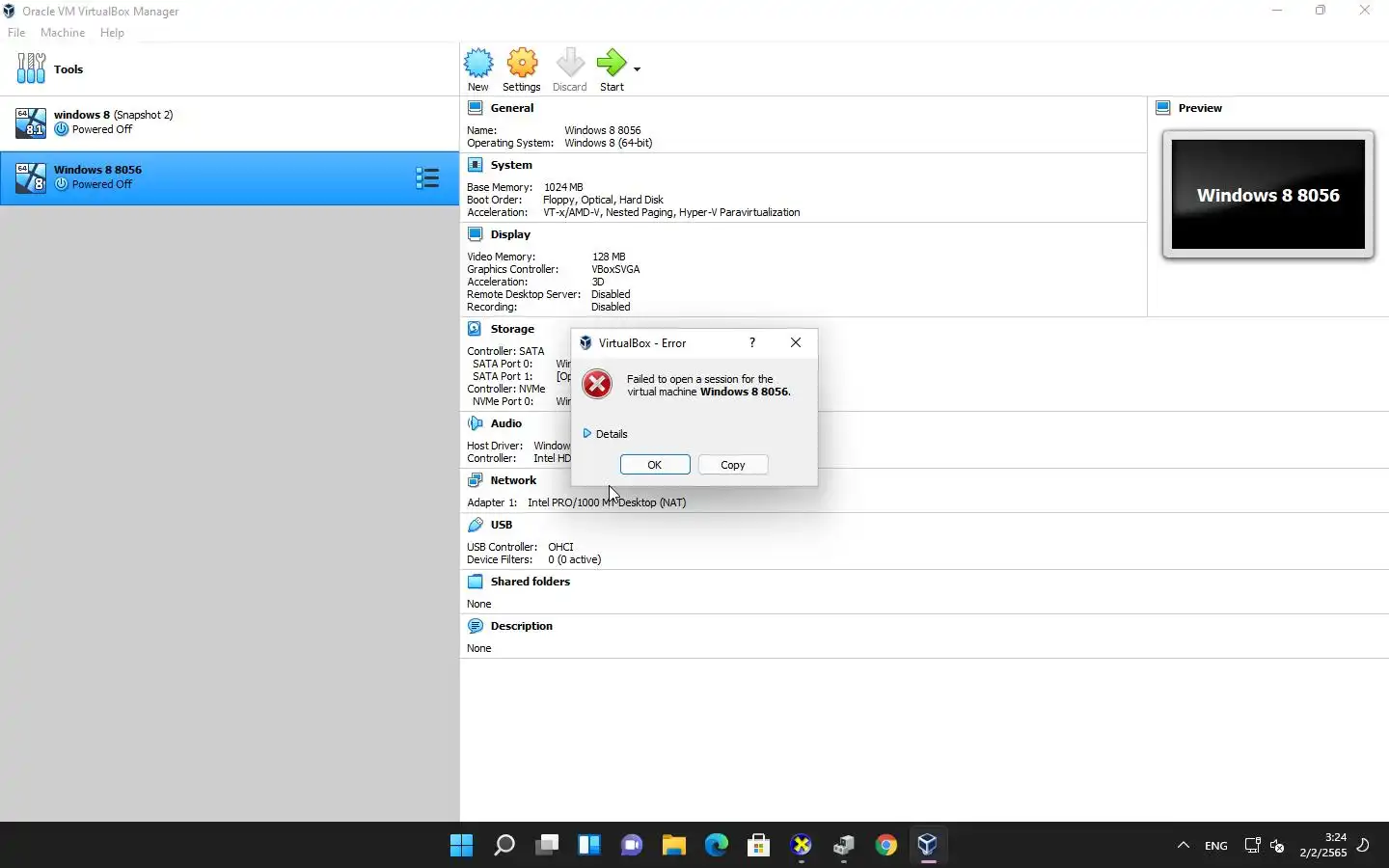Click the General section icon

(x=476, y=108)
